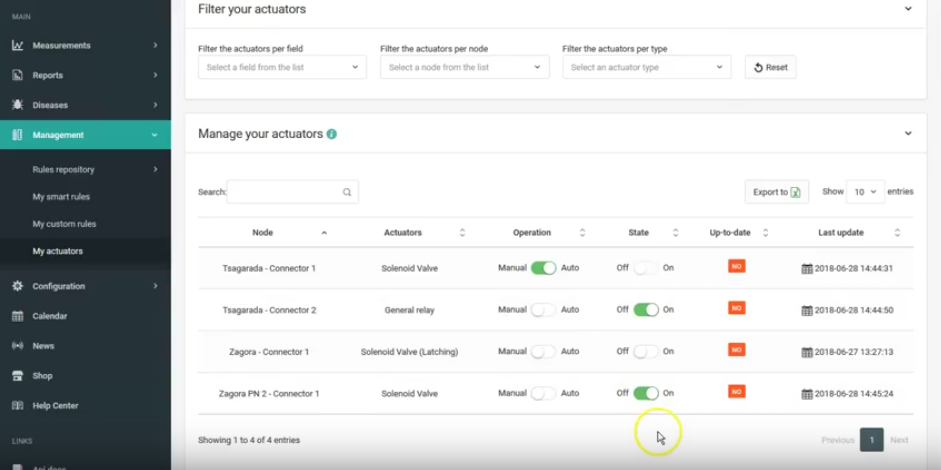Click the Reset filters button
The image size is (941, 470).
(770, 67)
